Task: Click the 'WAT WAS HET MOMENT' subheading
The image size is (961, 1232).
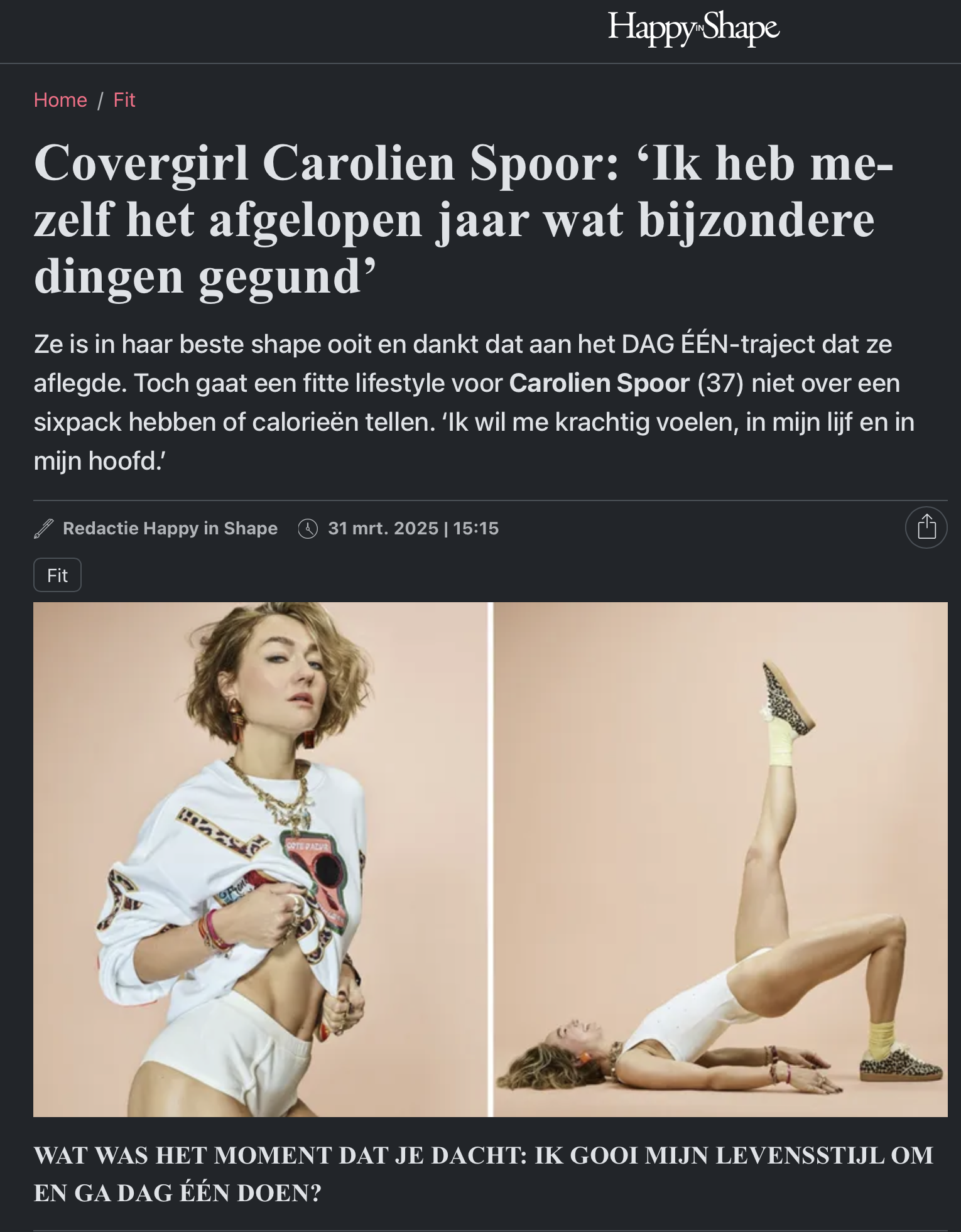Action: click(x=484, y=1174)
